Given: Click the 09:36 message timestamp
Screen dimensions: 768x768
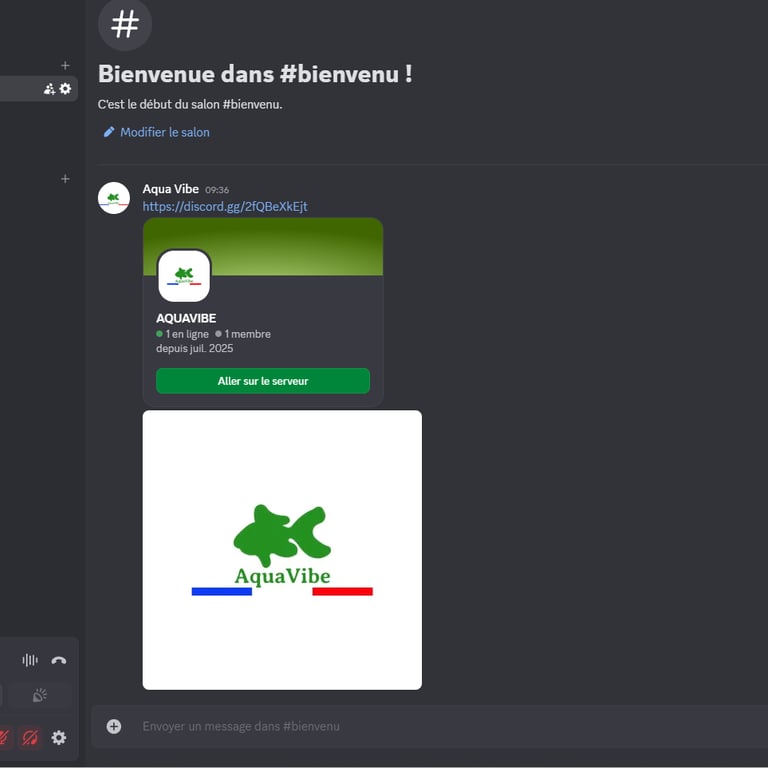Looking at the screenshot, I should coord(217,190).
